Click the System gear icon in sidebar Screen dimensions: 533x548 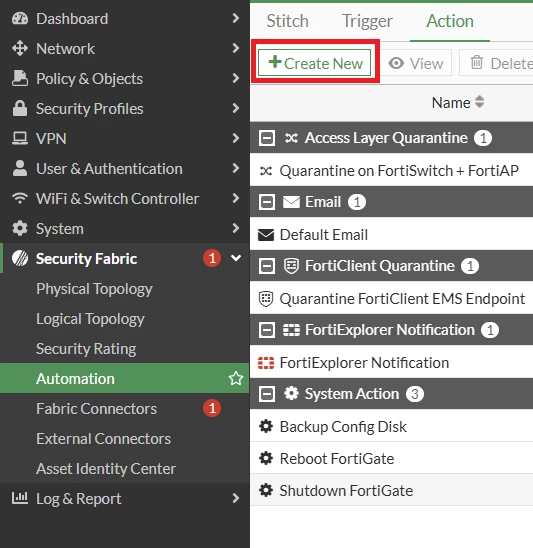[20, 228]
